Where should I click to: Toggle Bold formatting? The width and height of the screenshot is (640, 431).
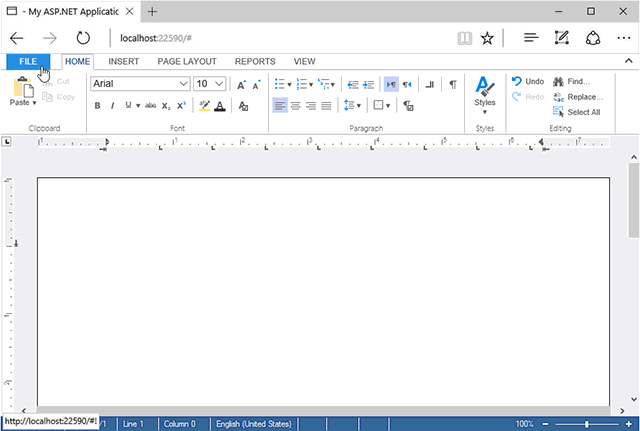click(x=97, y=106)
